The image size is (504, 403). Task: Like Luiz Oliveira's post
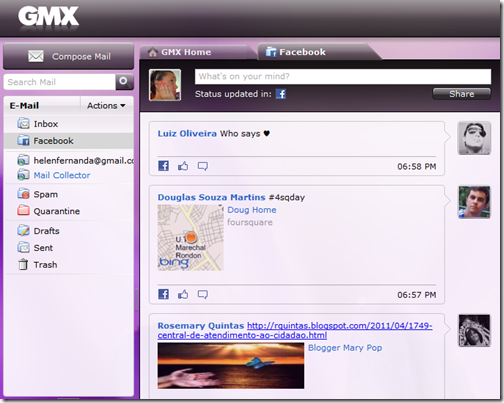point(183,166)
